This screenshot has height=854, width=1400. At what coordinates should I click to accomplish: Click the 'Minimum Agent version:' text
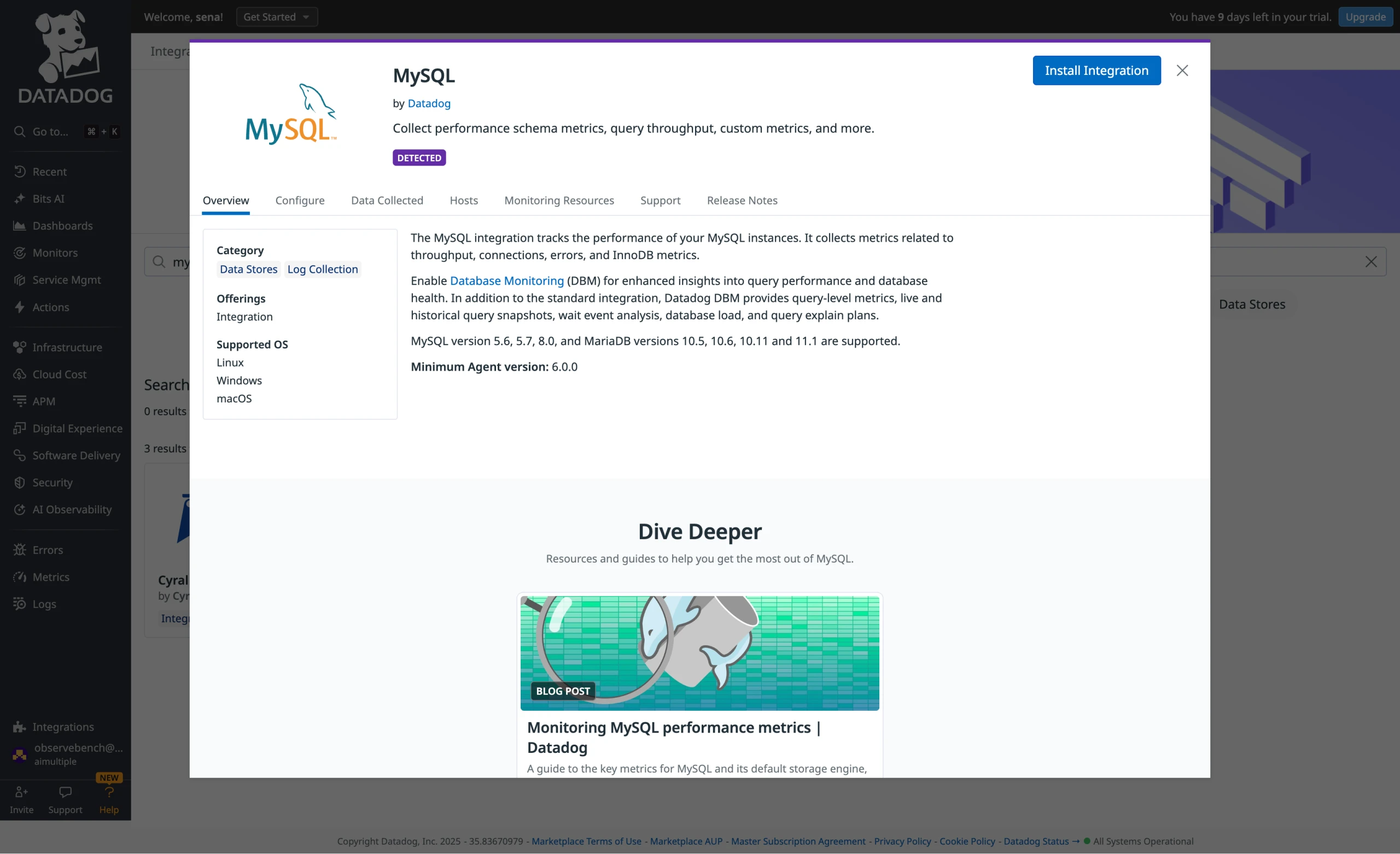coord(480,367)
